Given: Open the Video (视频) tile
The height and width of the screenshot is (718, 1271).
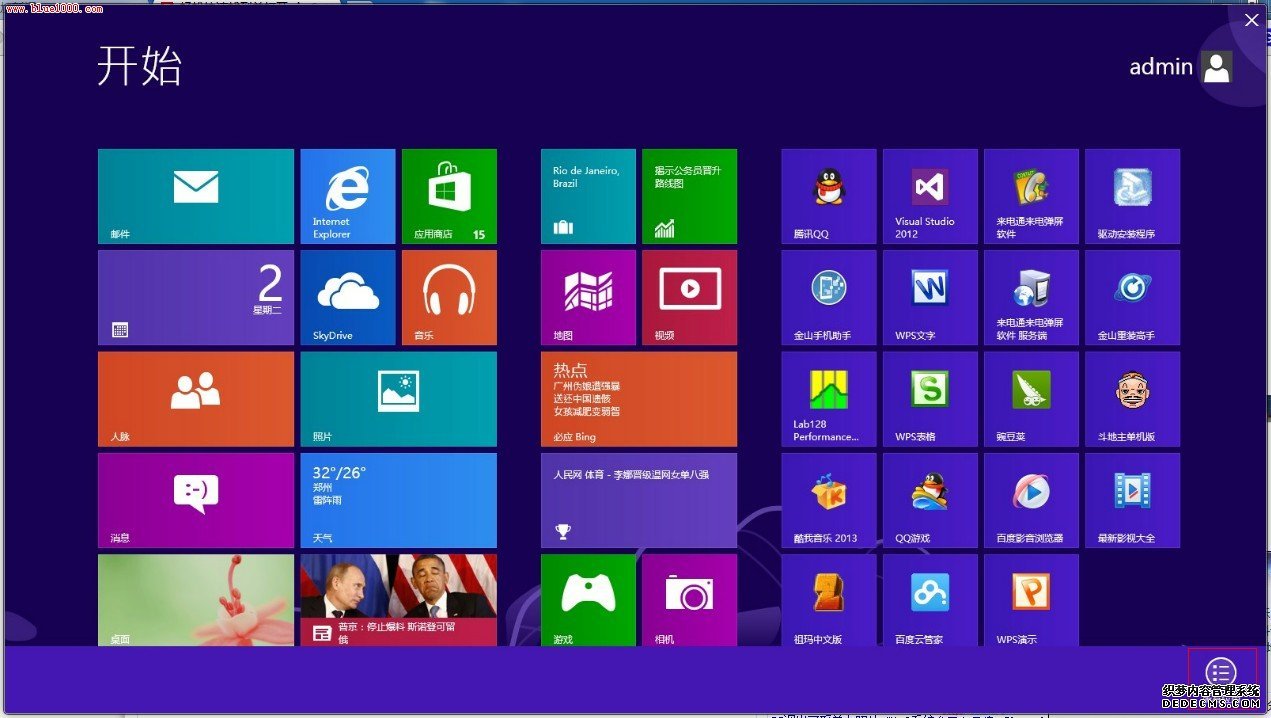Looking at the screenshot, I should 689,297.
